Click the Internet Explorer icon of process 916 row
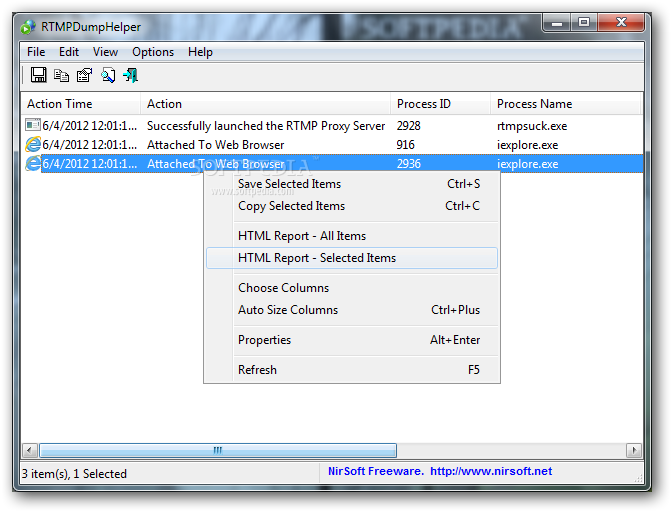 pos(33,144)
